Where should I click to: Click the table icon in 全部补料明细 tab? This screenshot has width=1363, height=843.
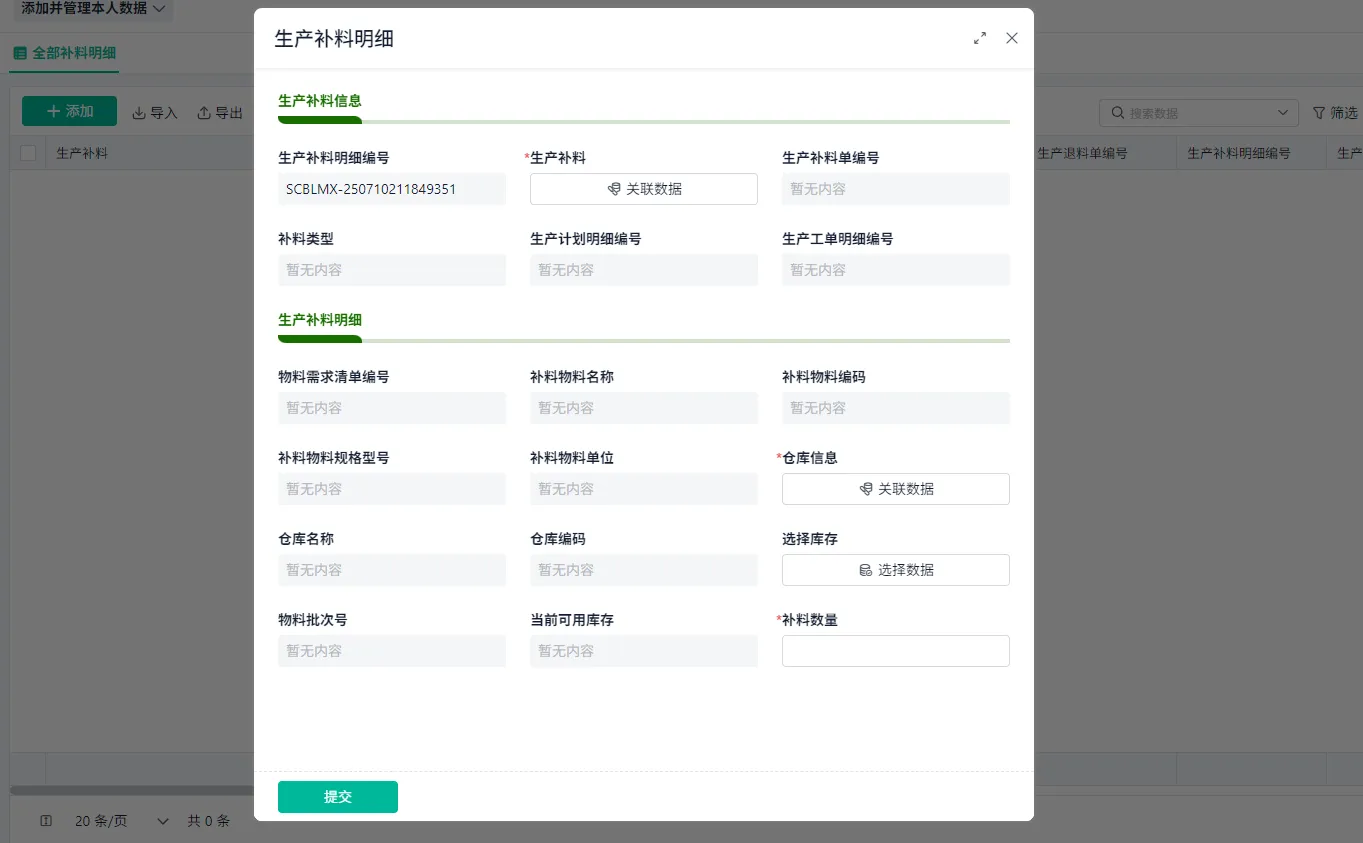pyautogui.click(x=20, y=53)
